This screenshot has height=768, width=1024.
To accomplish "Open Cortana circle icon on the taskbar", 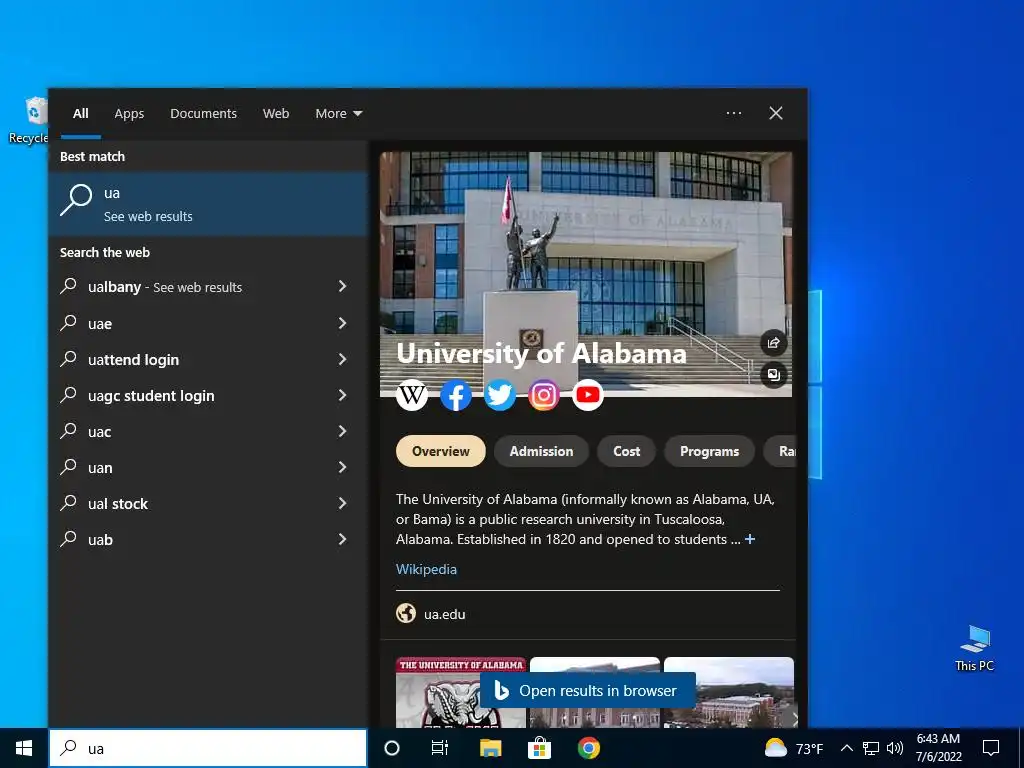I will (392, 748).
